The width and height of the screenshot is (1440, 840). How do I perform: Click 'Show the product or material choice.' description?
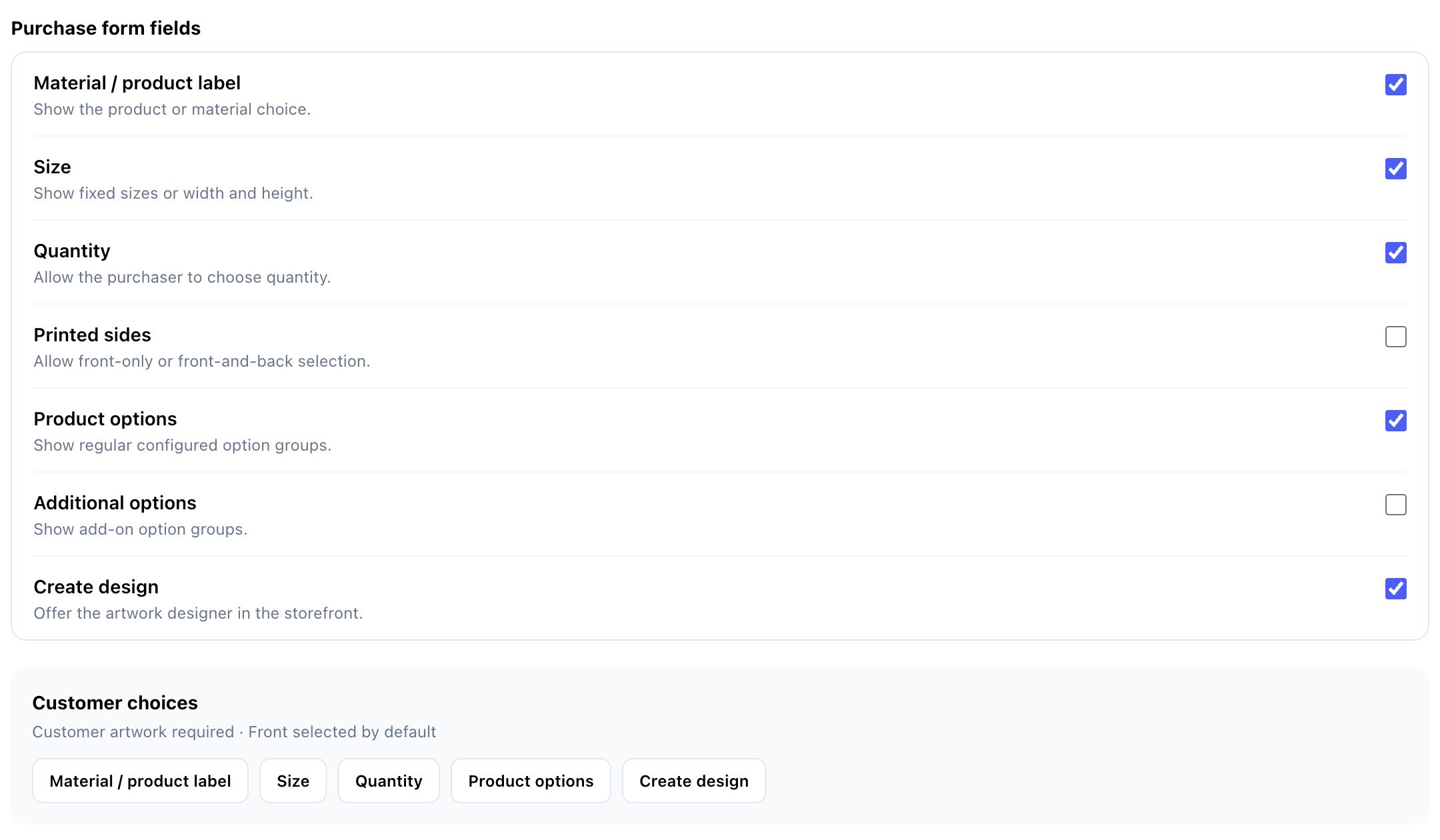pyautogui.click(x=172, y=109)
